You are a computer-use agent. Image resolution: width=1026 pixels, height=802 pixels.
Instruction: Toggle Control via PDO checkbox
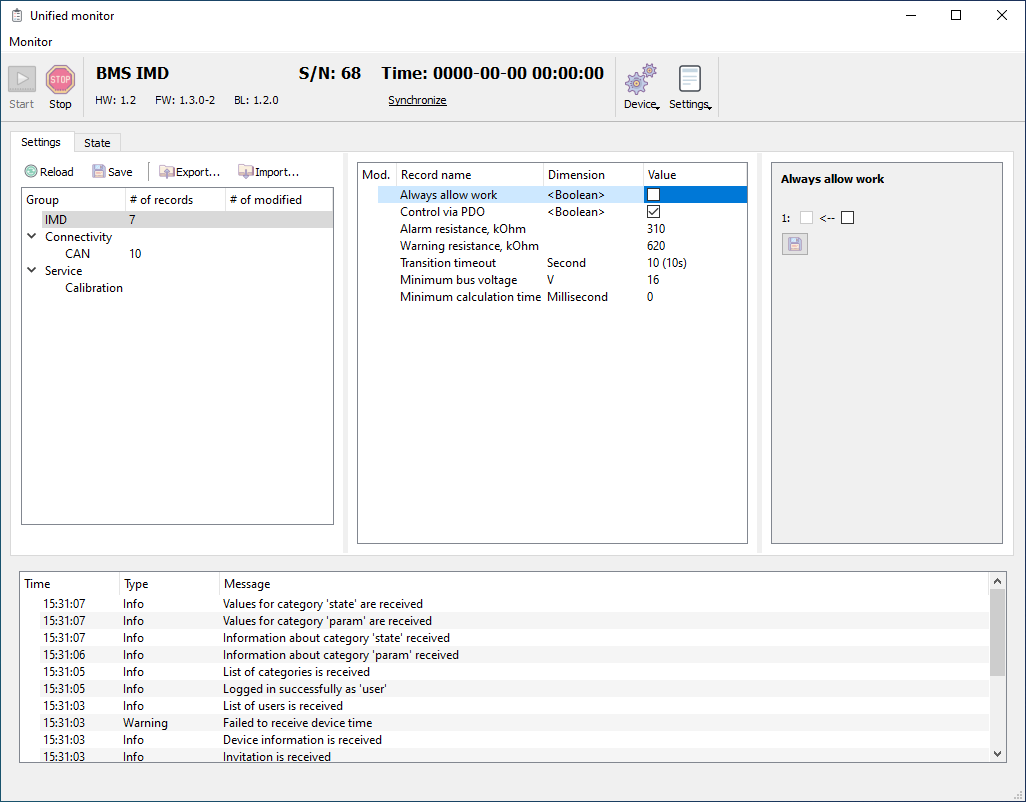(653, 211)
